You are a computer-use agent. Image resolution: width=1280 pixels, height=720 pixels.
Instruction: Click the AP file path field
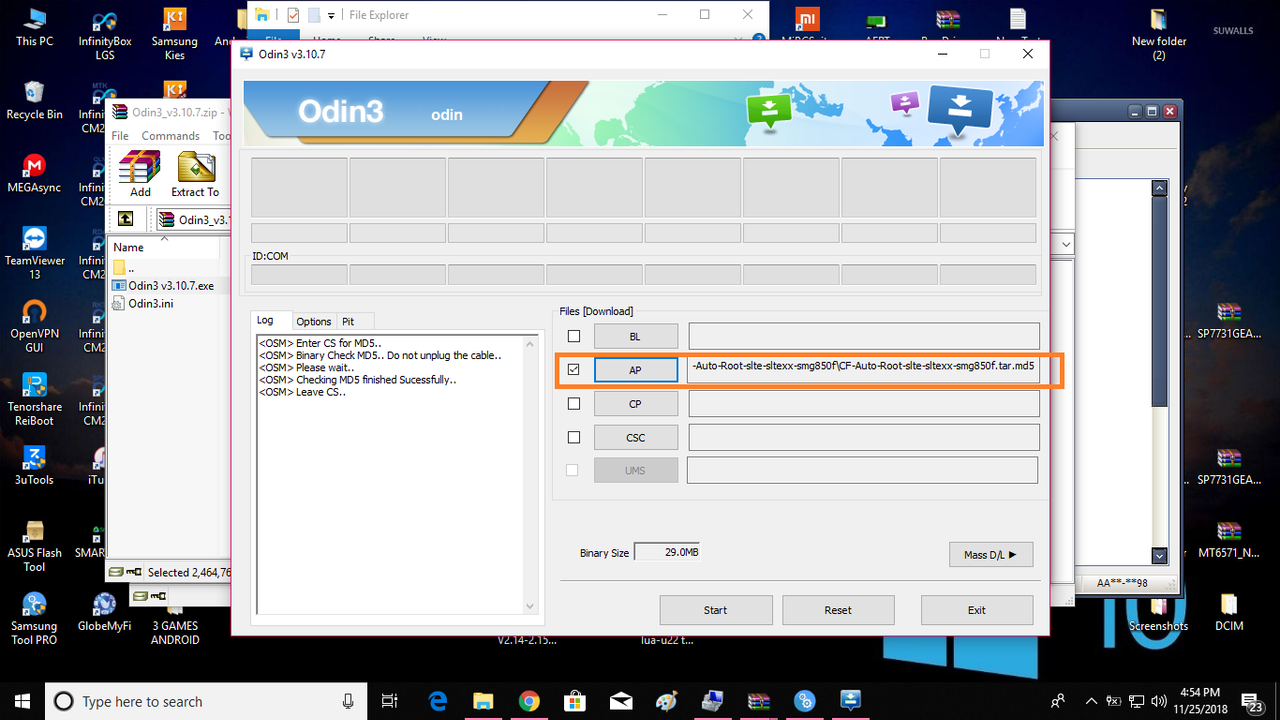(864, 370)
